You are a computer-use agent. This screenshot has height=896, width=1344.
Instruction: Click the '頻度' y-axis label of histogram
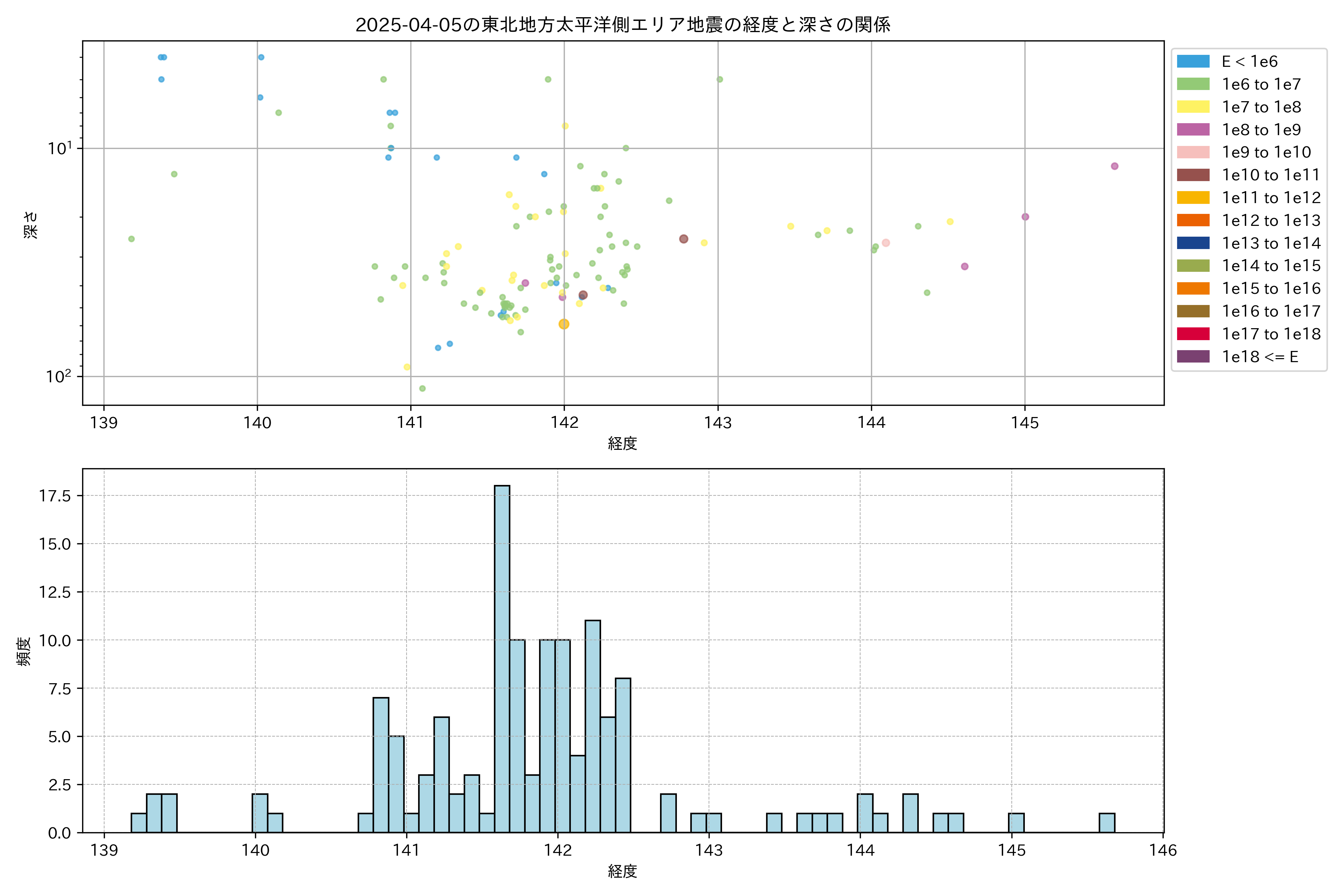[x=24, y=651]
